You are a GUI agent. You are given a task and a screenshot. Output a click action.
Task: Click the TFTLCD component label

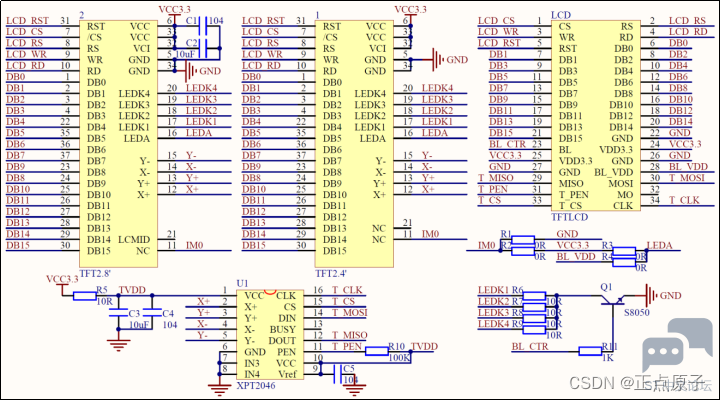point(569,217)
